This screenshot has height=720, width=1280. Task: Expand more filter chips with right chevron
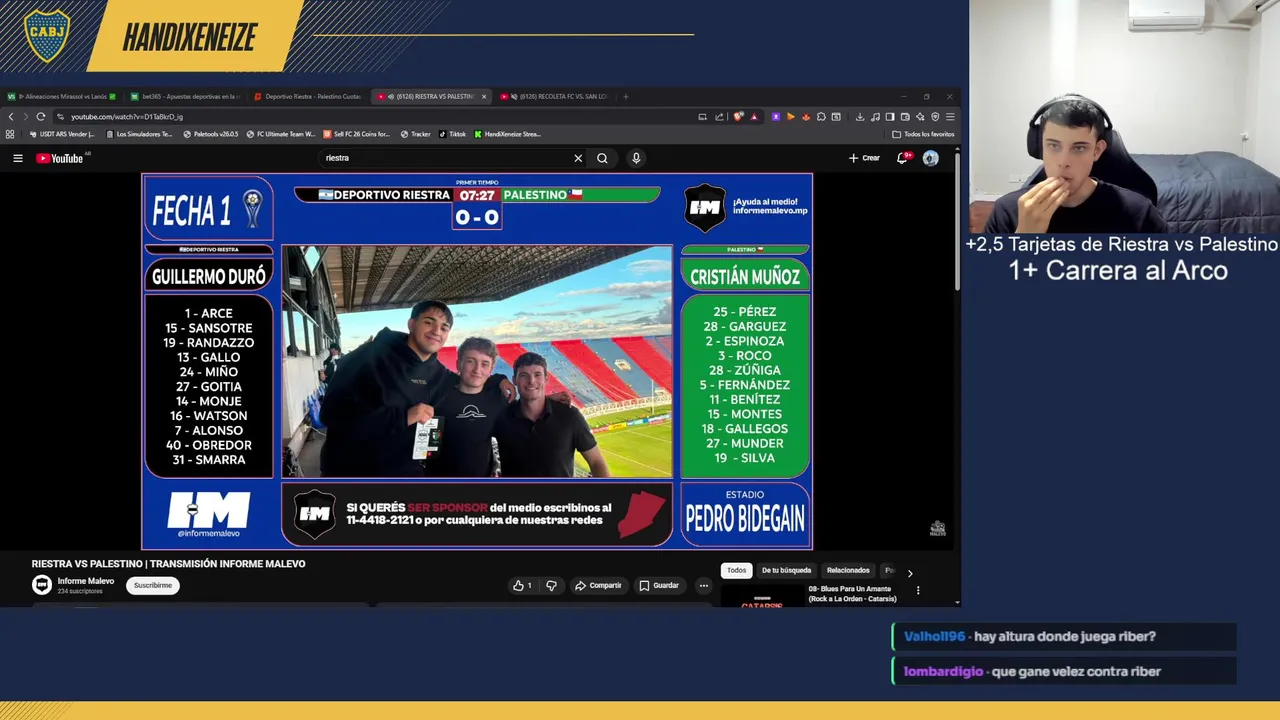[x=910, y=573]
